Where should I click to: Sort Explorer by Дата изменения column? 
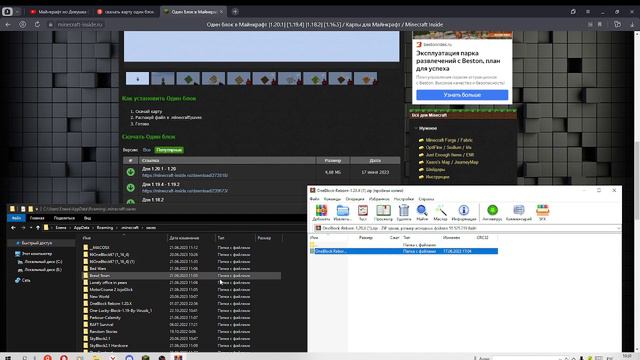(184, 238)
